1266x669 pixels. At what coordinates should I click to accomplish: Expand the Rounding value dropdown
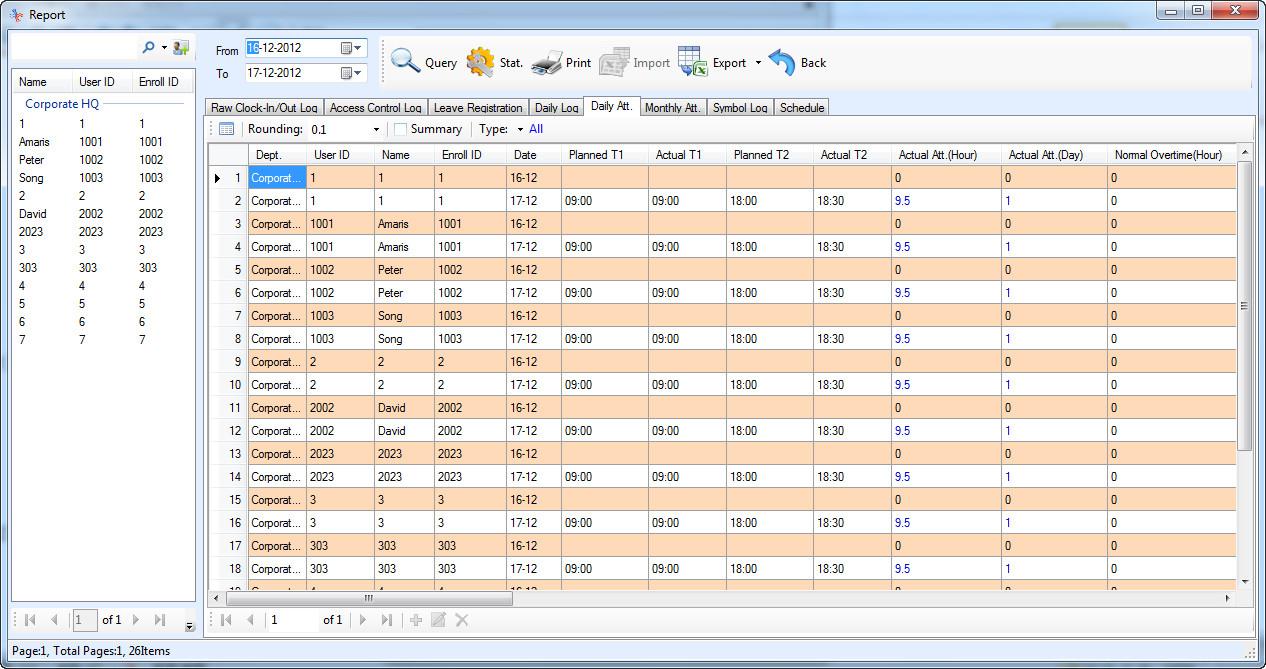(376, 129)
